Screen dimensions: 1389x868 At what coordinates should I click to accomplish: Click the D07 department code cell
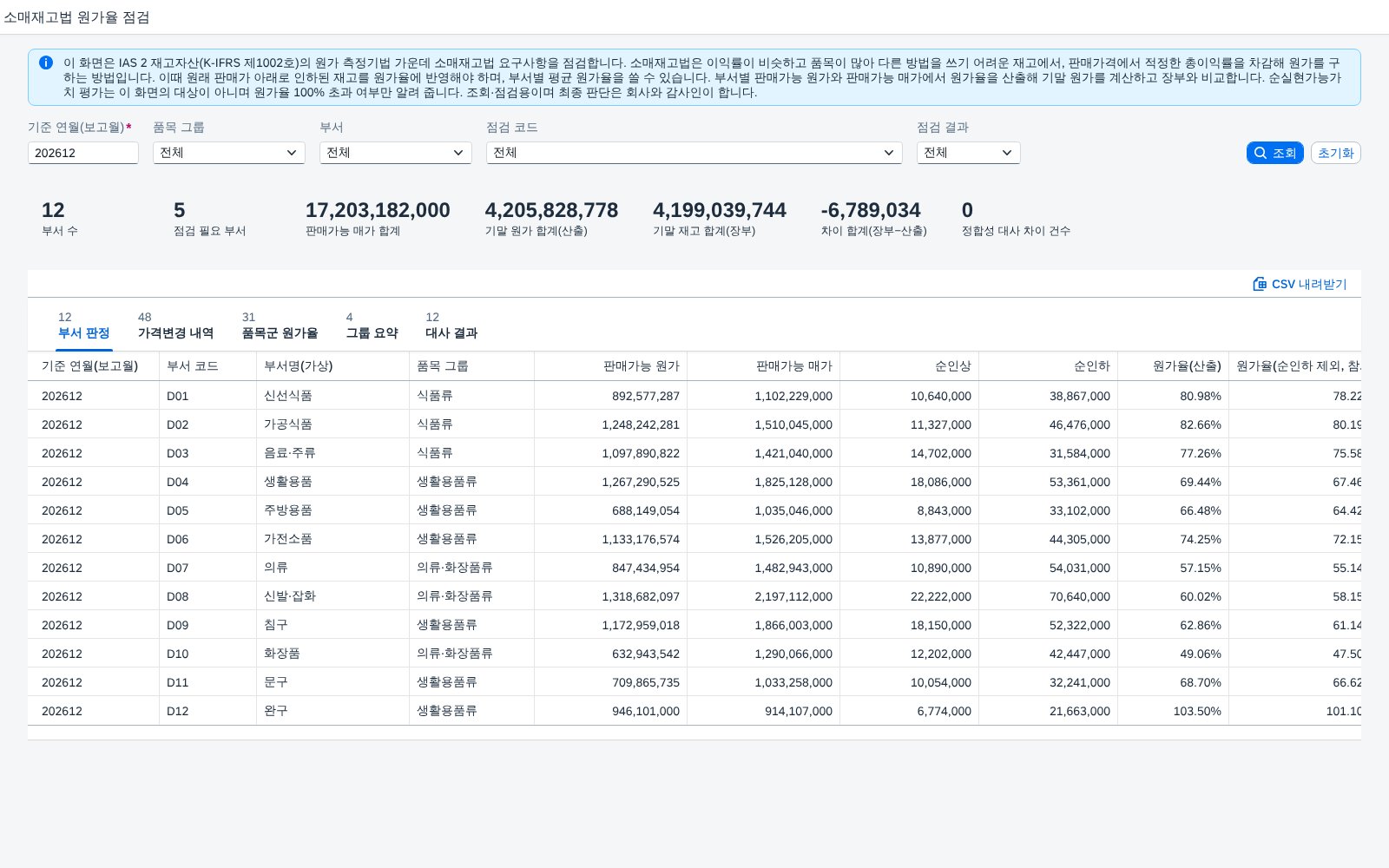point(208,568)
